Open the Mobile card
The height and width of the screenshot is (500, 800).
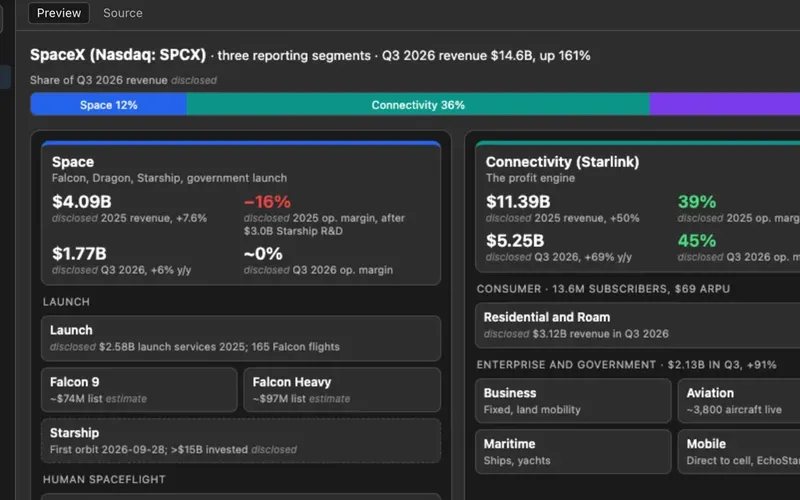coord(739,452)
